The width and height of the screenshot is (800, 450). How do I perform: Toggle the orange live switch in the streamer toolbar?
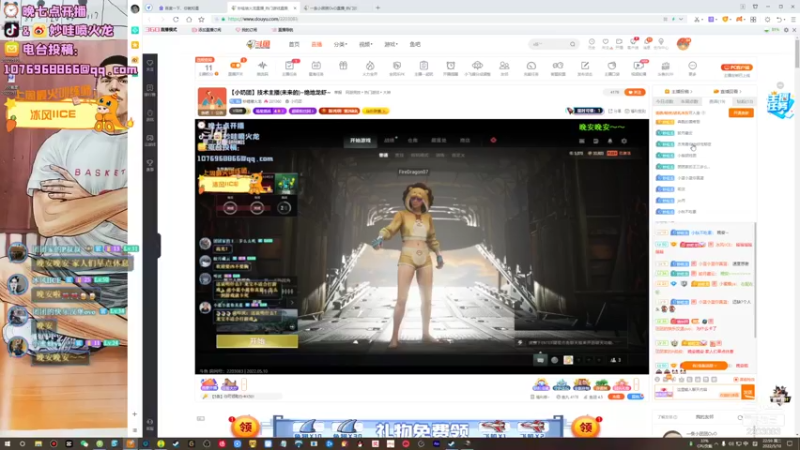tap(236, 65)
